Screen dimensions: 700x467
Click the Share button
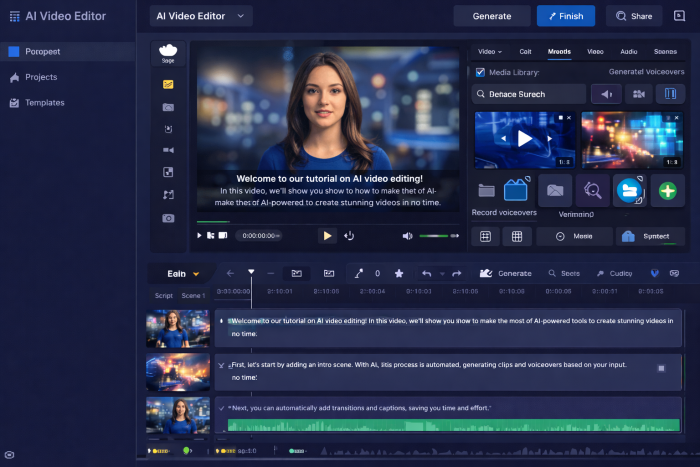pos(634,16)
